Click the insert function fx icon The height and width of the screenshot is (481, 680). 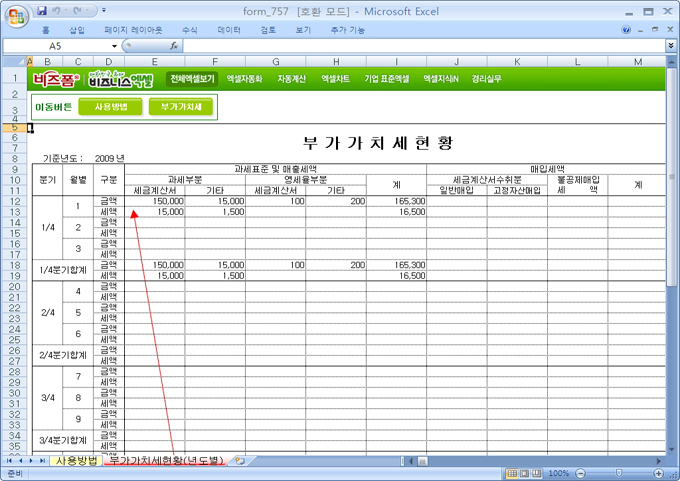tap(174, 46)
